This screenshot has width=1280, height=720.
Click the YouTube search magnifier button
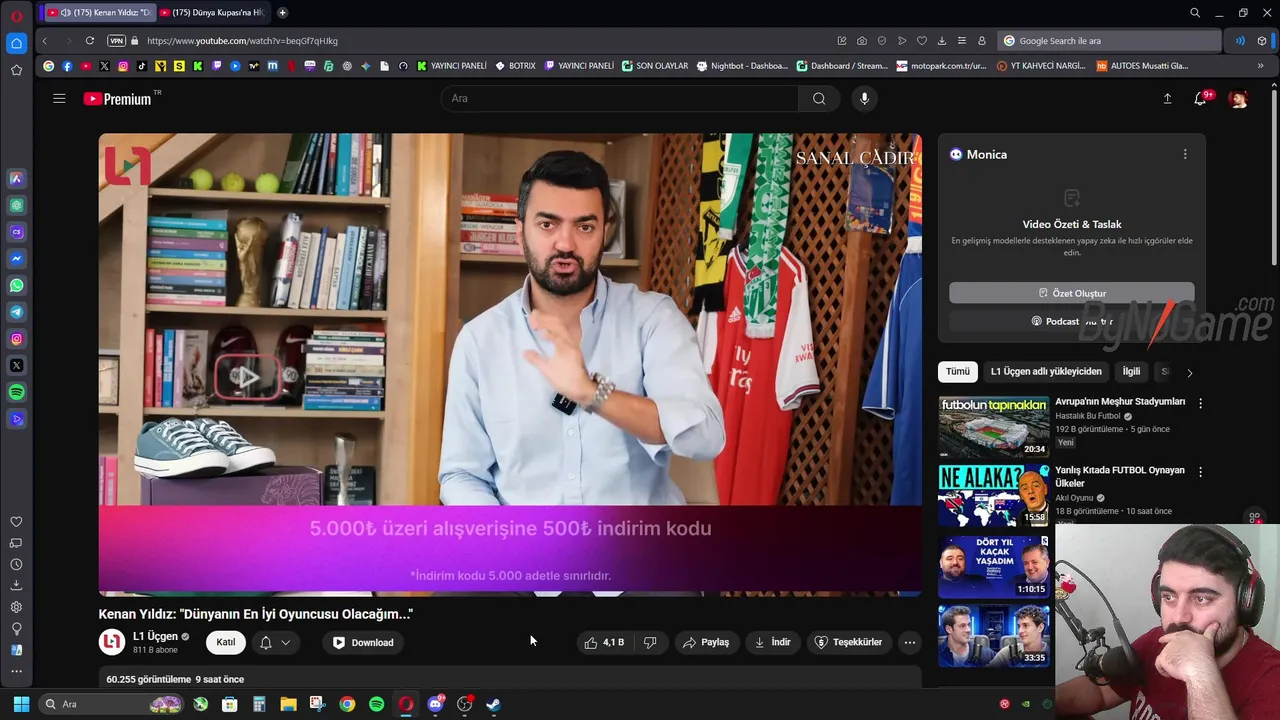[x=819, y=98]
